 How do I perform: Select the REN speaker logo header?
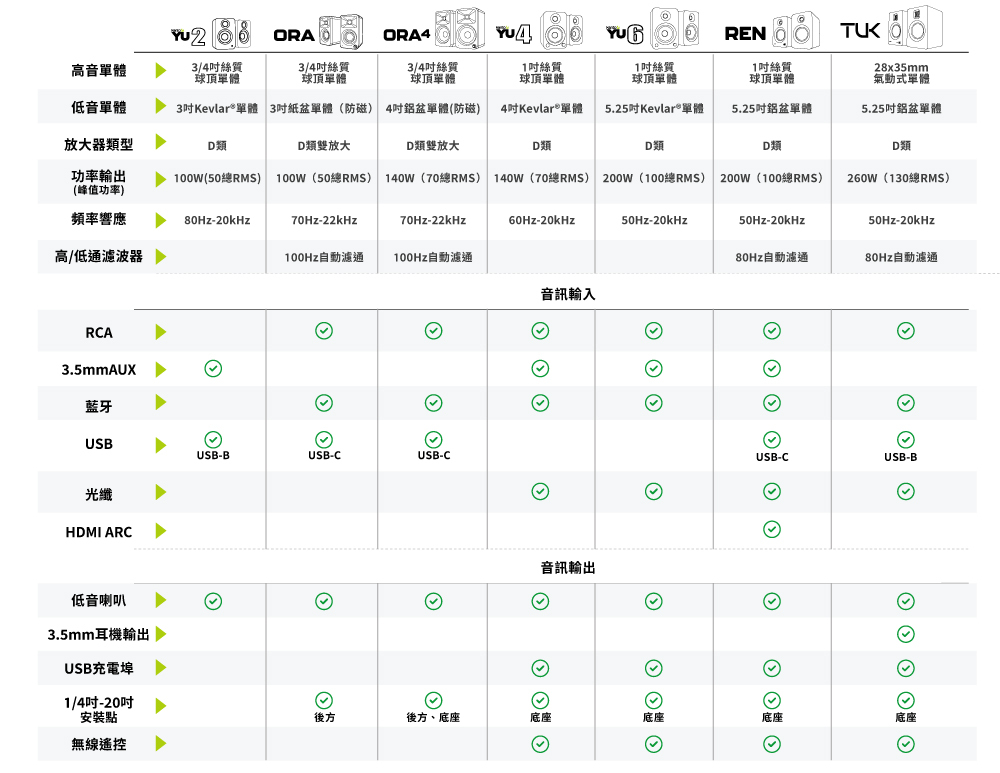(x=745, y=34)
